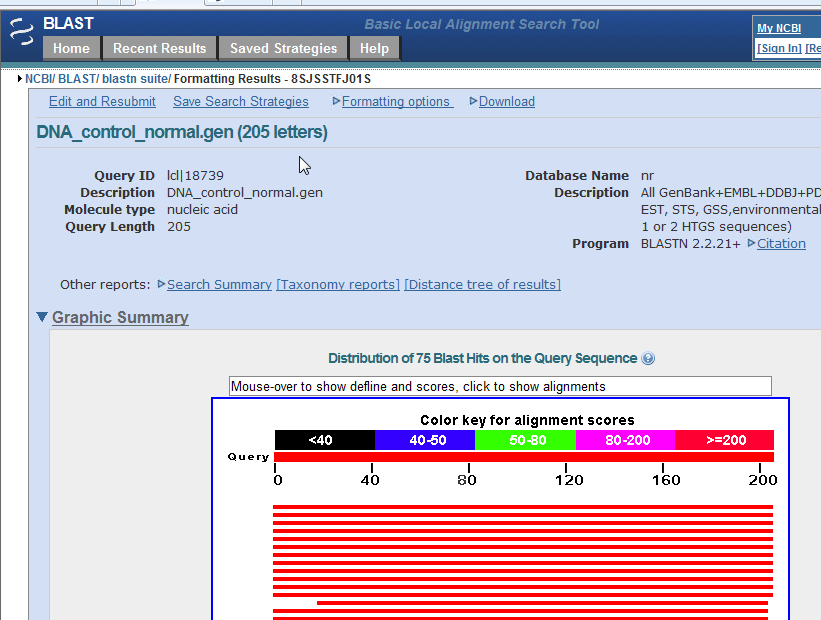Click the help icon beside Distribution of Blast Hits
Screen dimensions: 821x620
click(x=648, y=359)
